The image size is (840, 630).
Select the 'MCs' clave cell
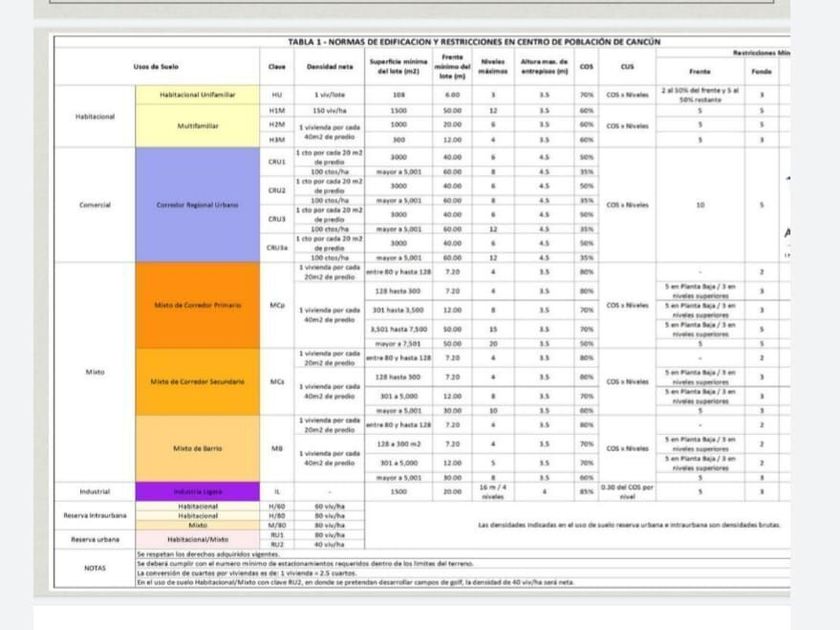276,382
